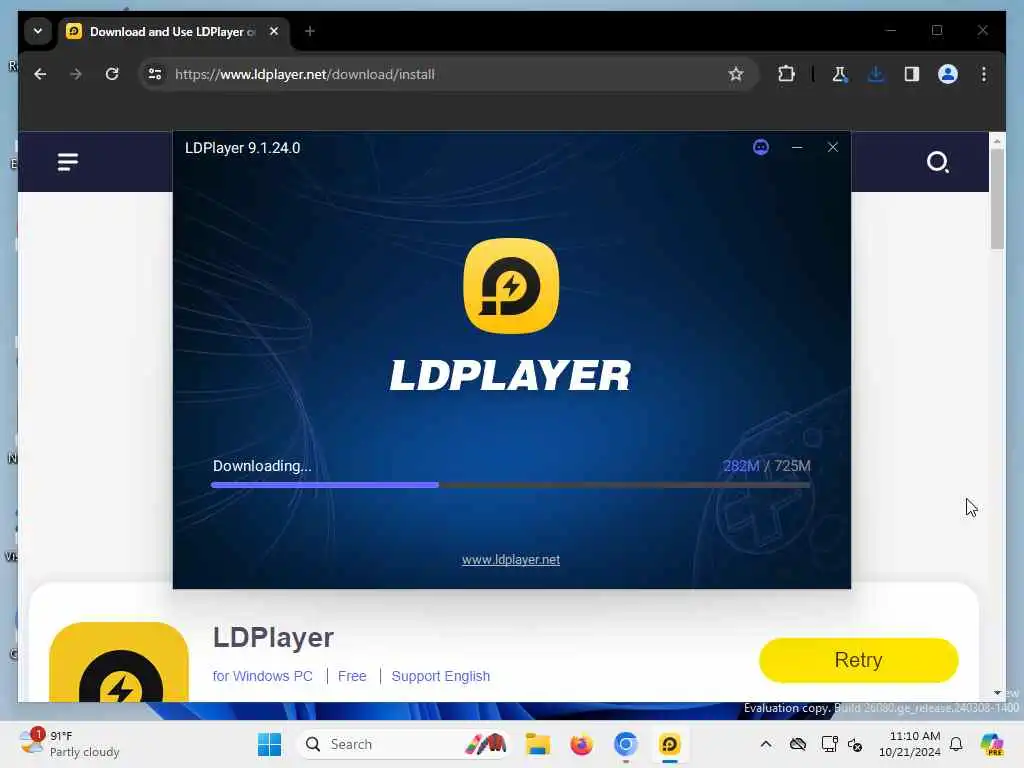Open the www.ldplayer.net link in installer

[x=511, y=560]
